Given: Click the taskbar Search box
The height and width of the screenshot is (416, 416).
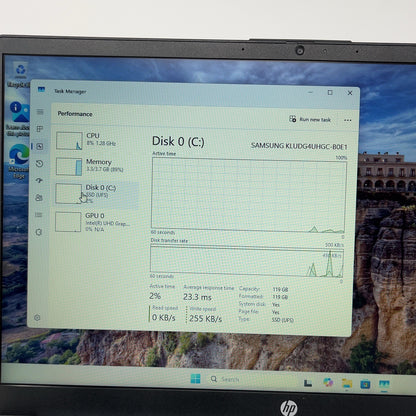Looking at the screenshot, I should tap(225, 379).
